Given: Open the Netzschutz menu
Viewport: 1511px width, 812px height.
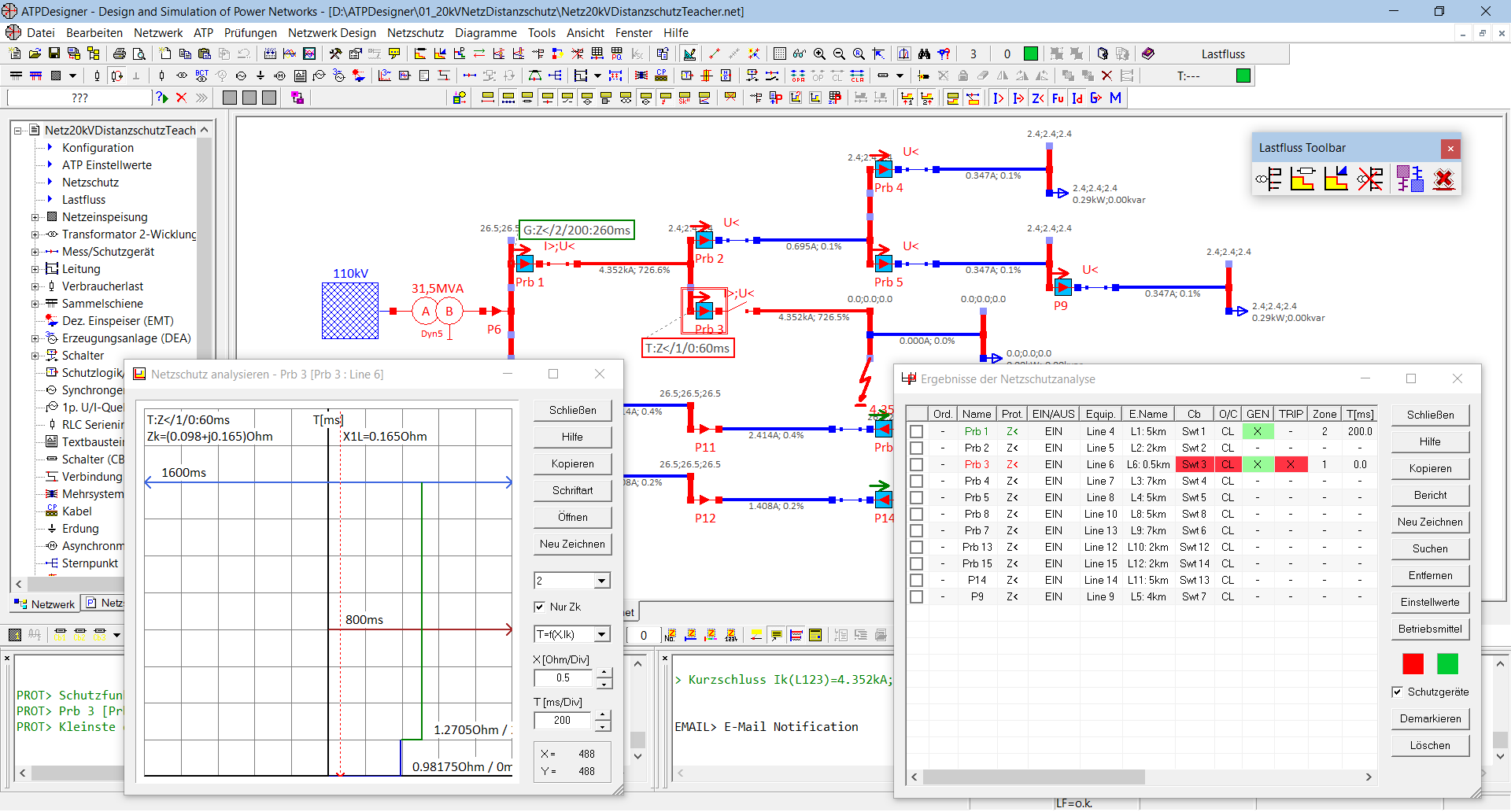Looking at the screenshot, I should (x=415, y=32).
